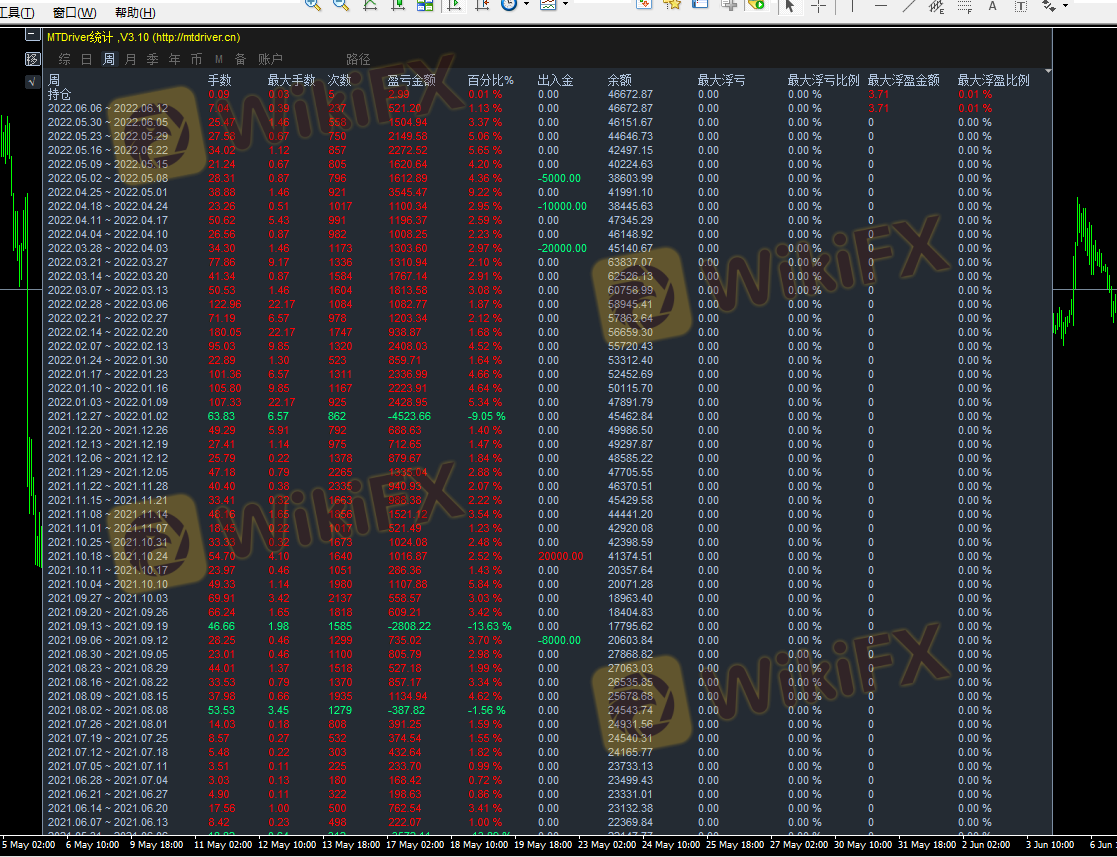Toggle the √ checkbox on left panel

pyautogui.click(x=32, y=81)
